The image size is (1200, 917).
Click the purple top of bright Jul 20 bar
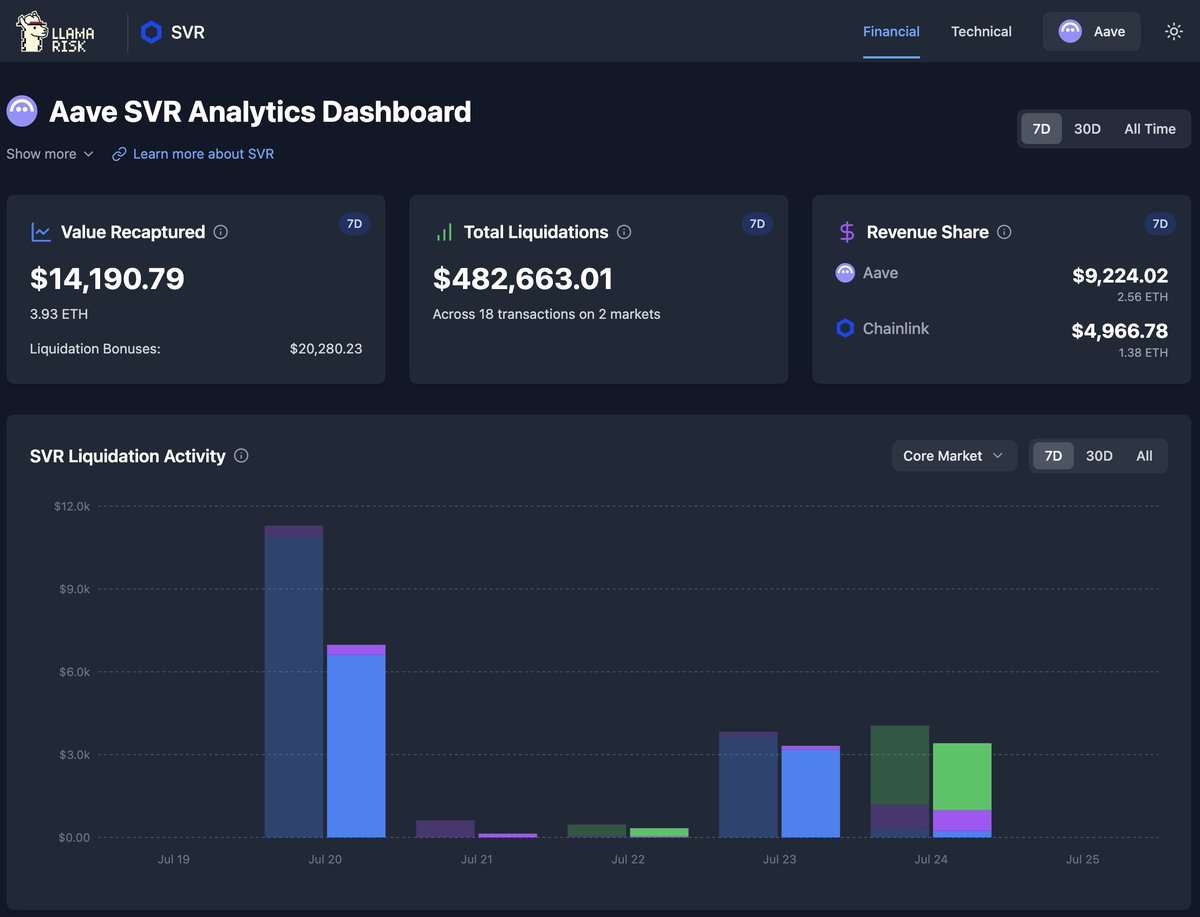(356, 650)
